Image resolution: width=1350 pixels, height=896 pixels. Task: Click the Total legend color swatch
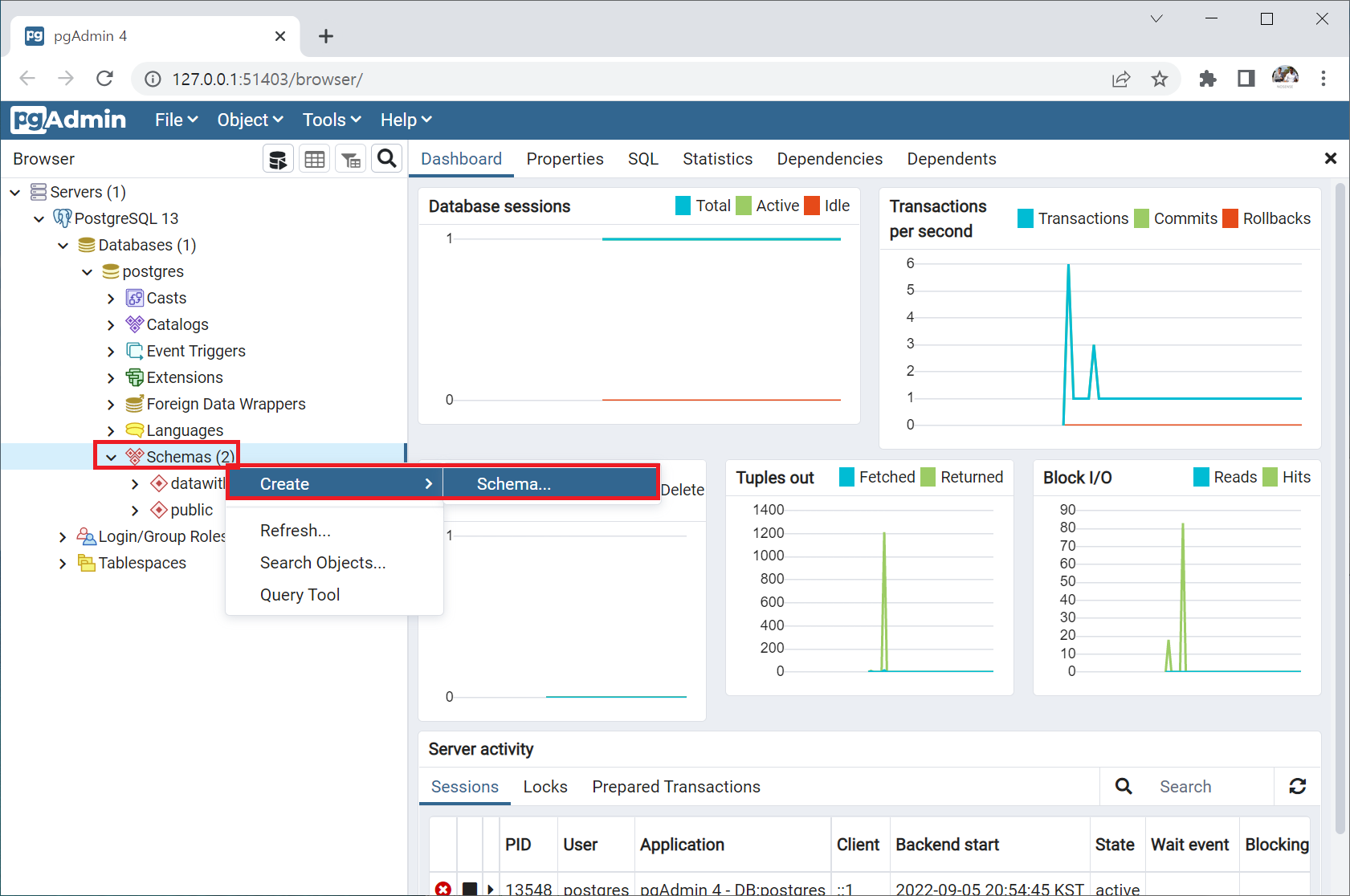pyautogui.click(x=683, y=206)
